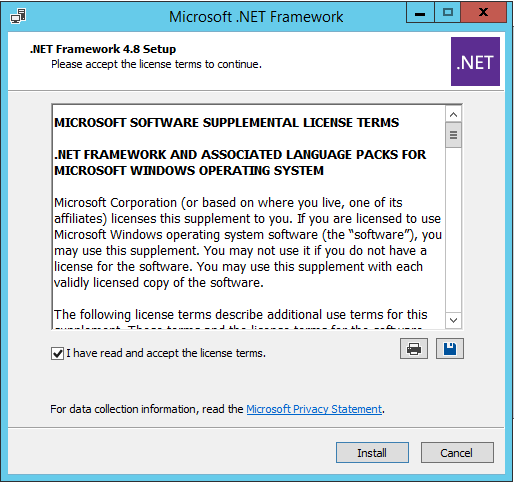Click the printer icon to print license
Screen dimensions: 514x483
414,349
